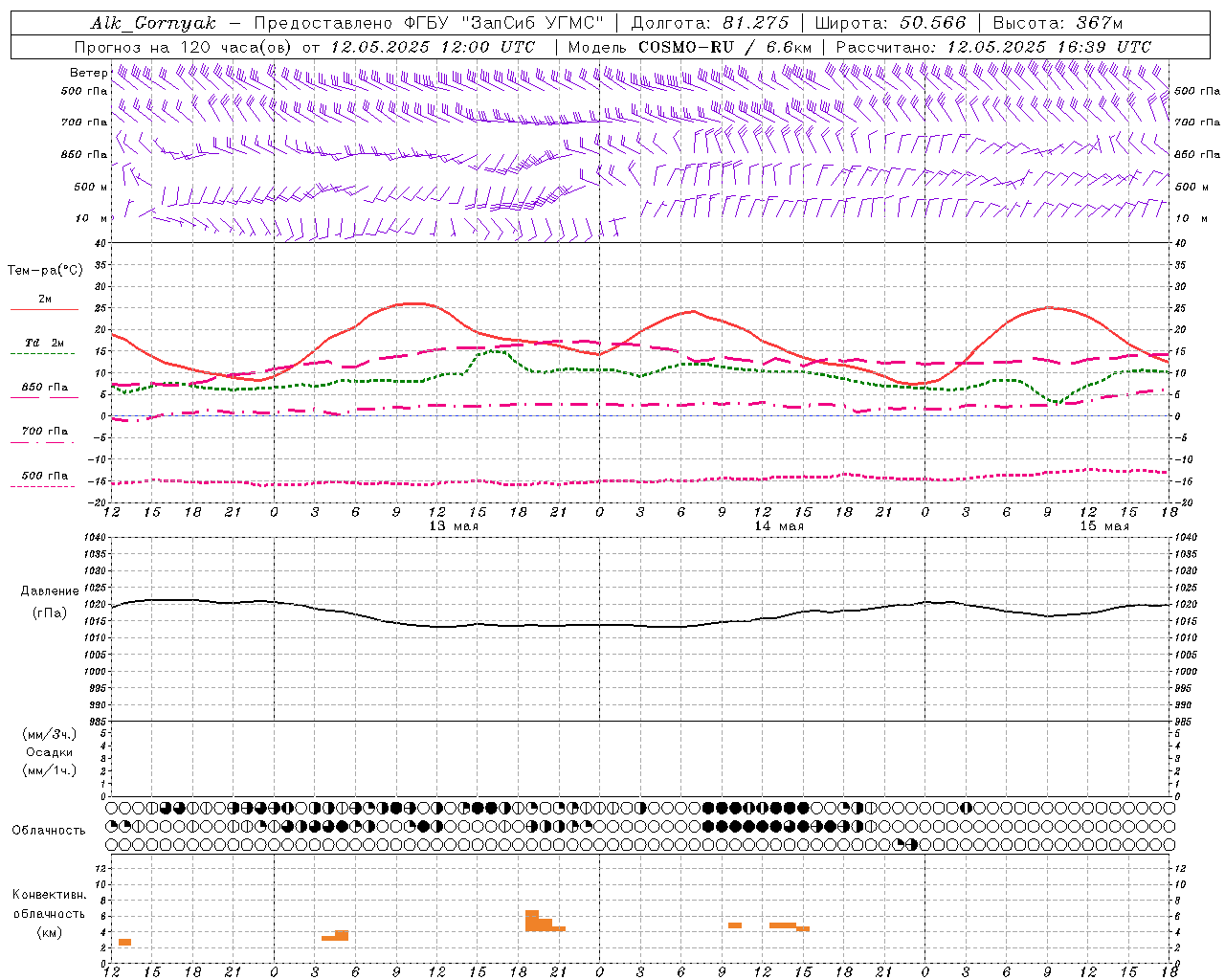Select the Модель COSMO-RU / 6.6км text
This screenshot has height=980, width=1225.
pyautogui.click(x=690, y=47)
